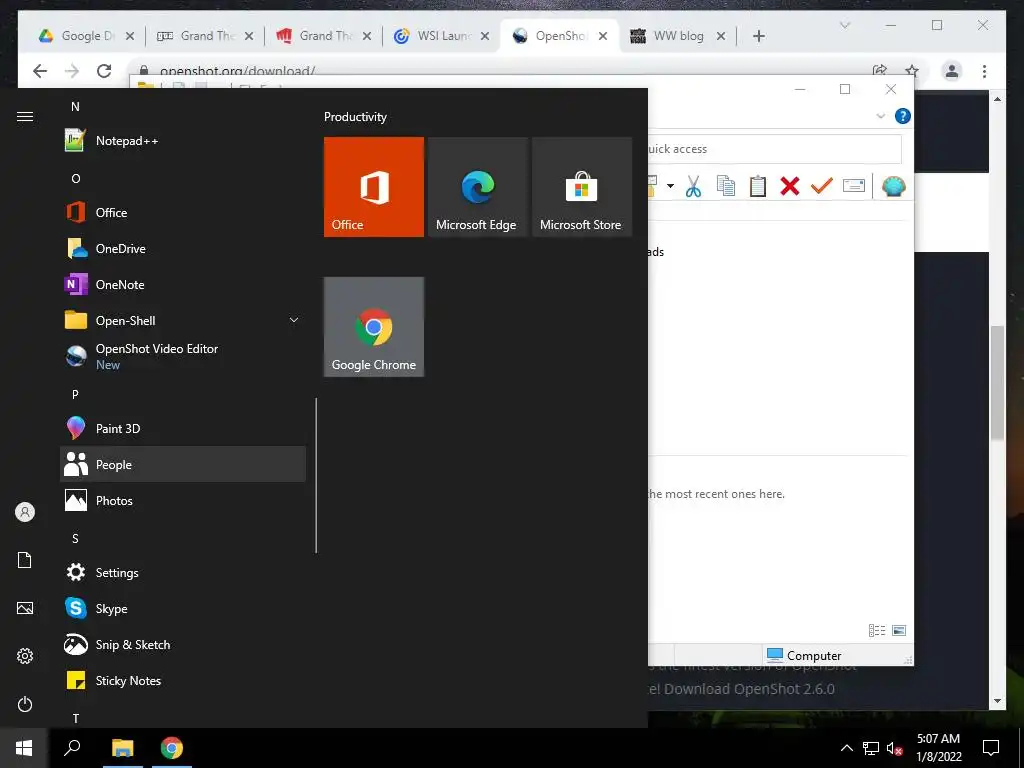
Task: Jump to letter O group header
Action: (x=76, y=178)
